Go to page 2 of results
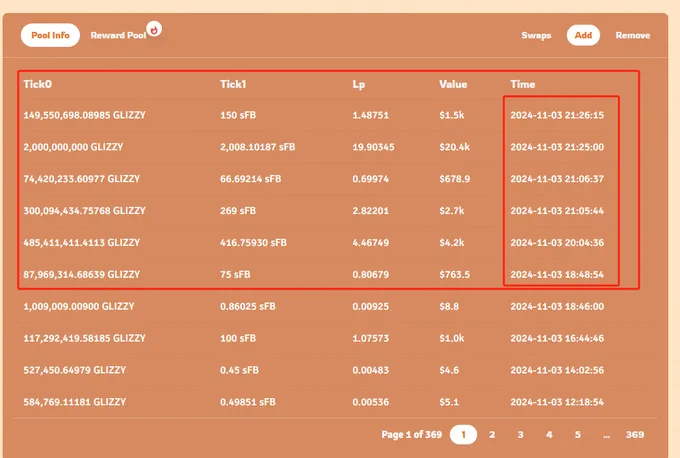The image size is (680, 458). coord(492,435)
